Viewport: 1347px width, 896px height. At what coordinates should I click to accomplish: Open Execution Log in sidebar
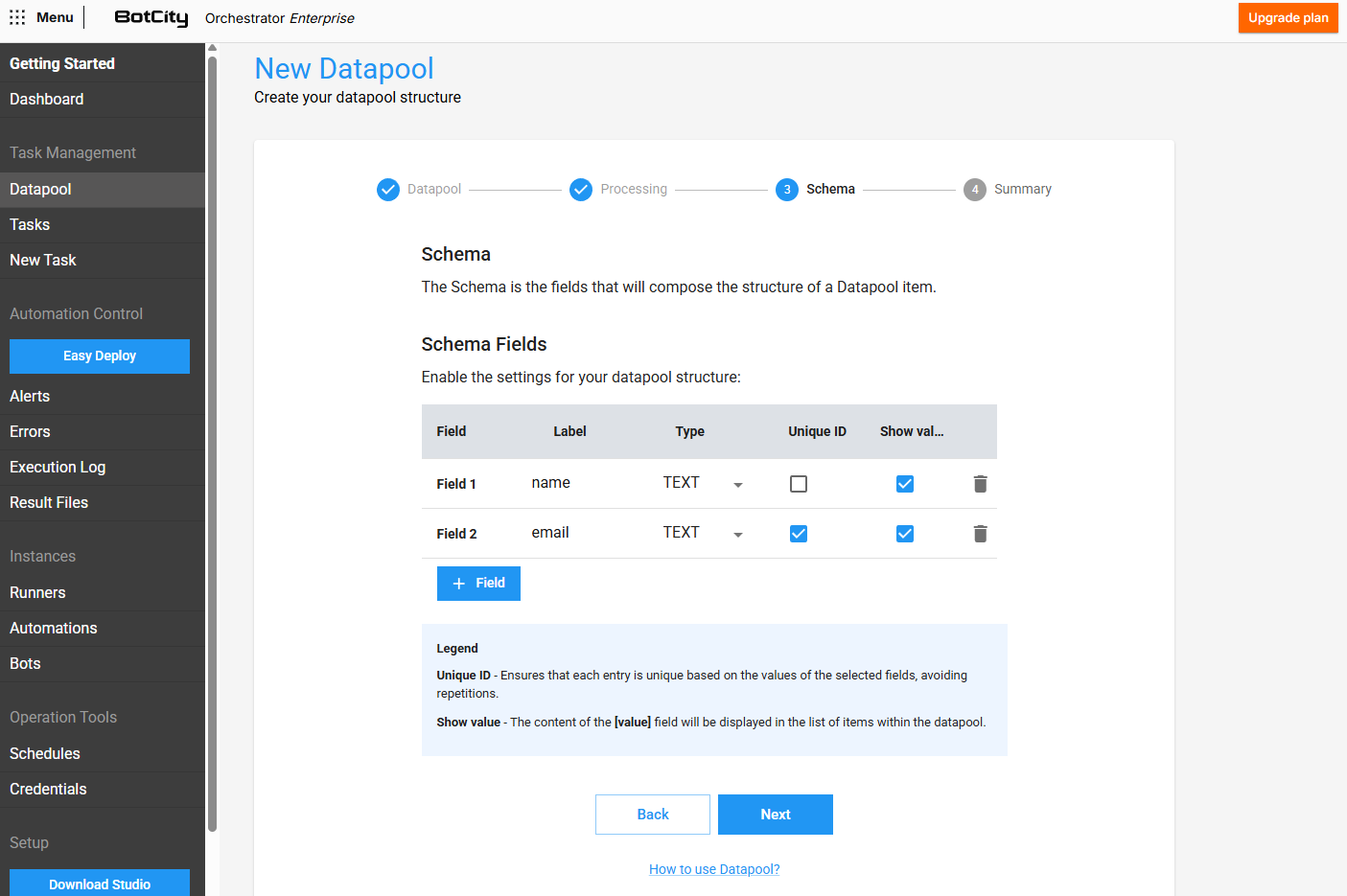pos(58,467)
